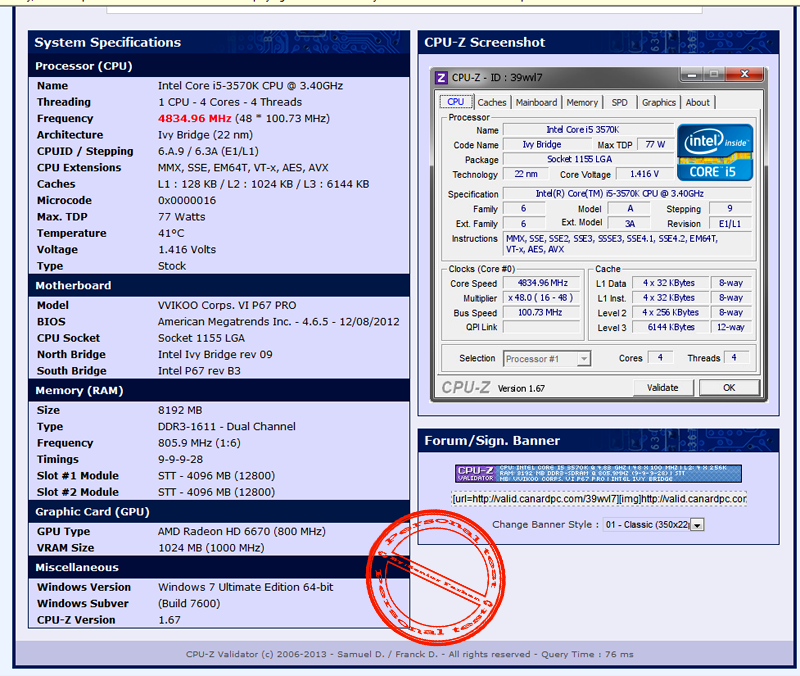
Task: Click the Validate button
Action: pos(663,388)
